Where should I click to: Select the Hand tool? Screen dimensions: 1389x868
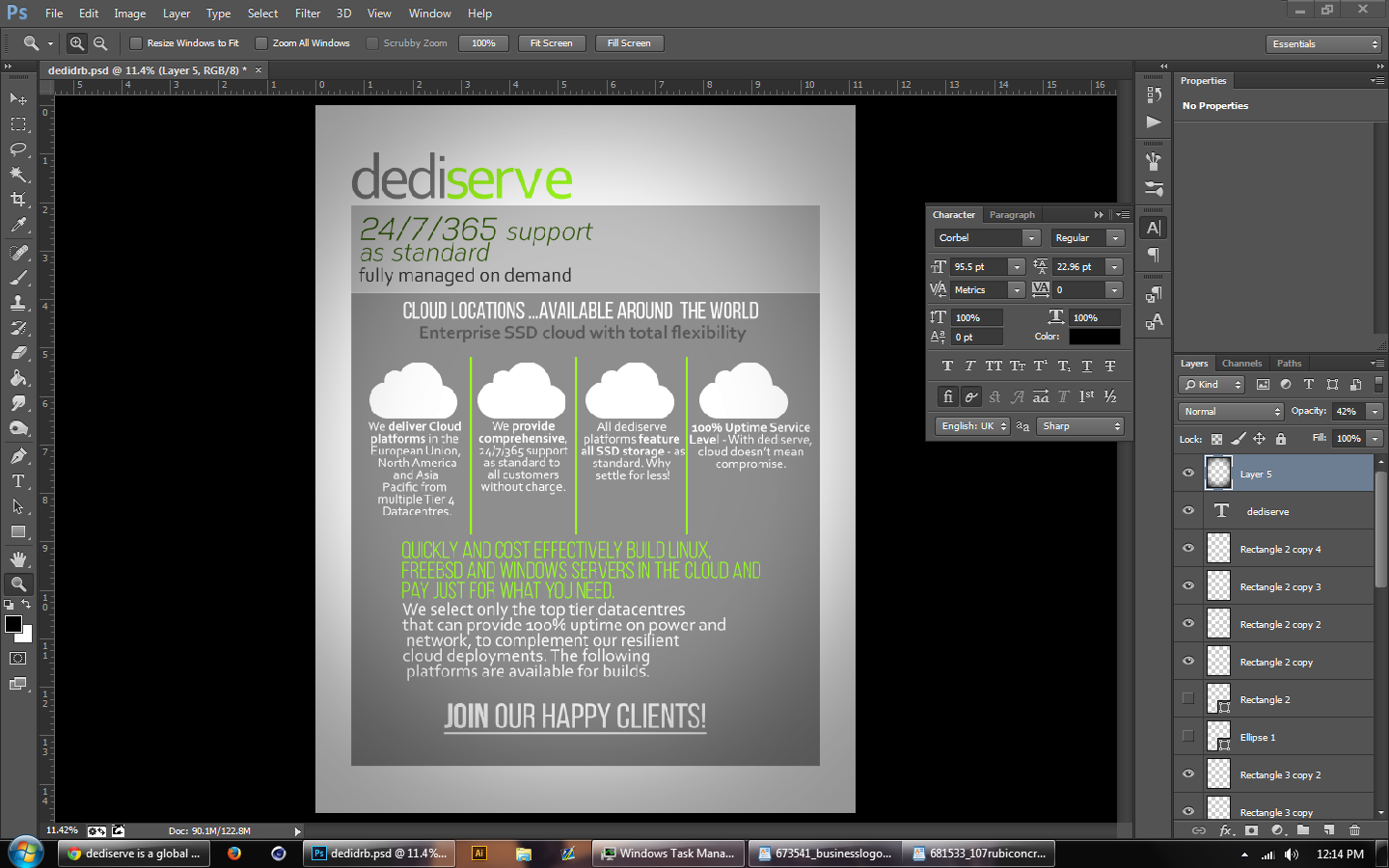18,559
